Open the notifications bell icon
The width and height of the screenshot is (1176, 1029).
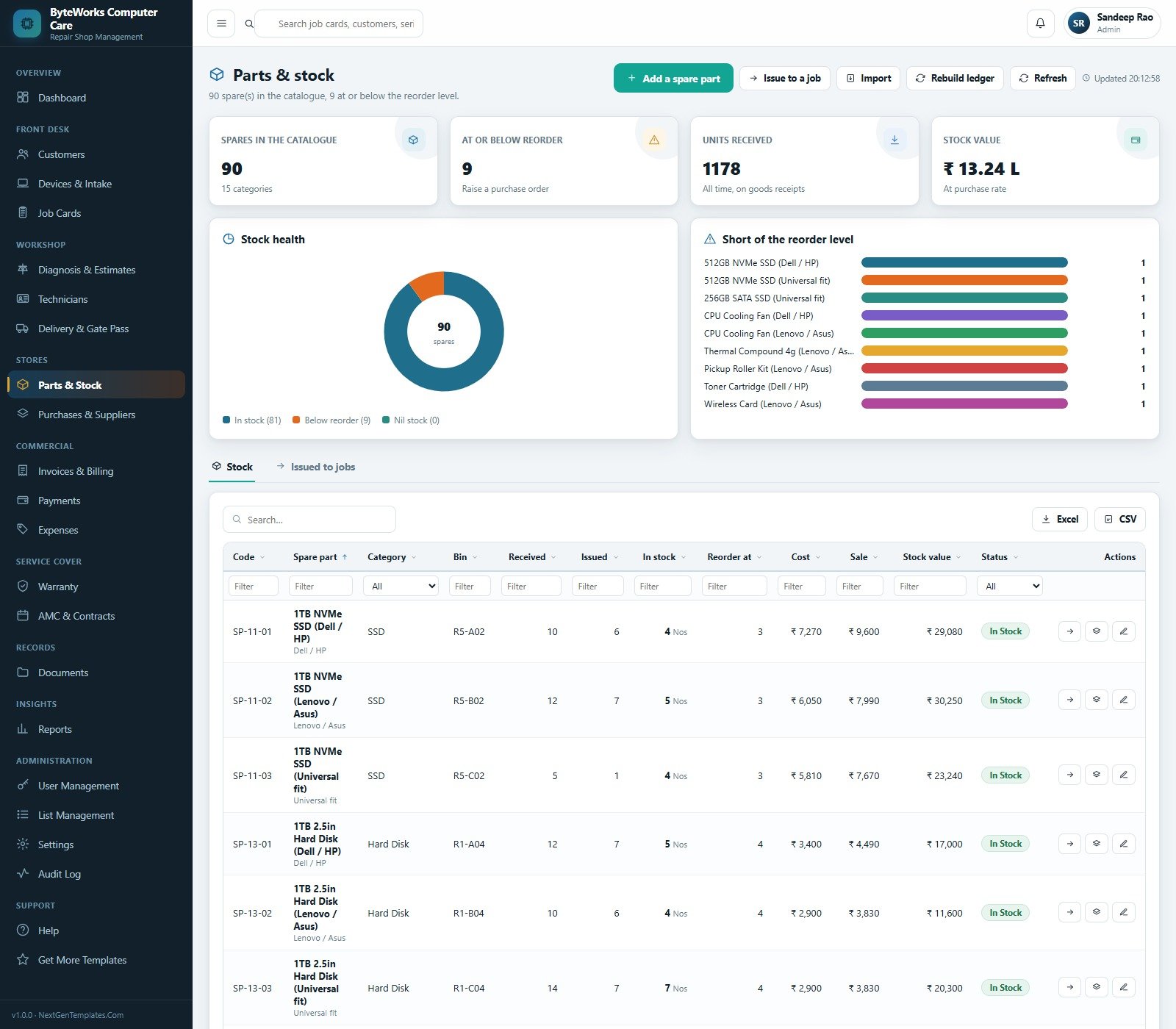(x=1040, y=24)
